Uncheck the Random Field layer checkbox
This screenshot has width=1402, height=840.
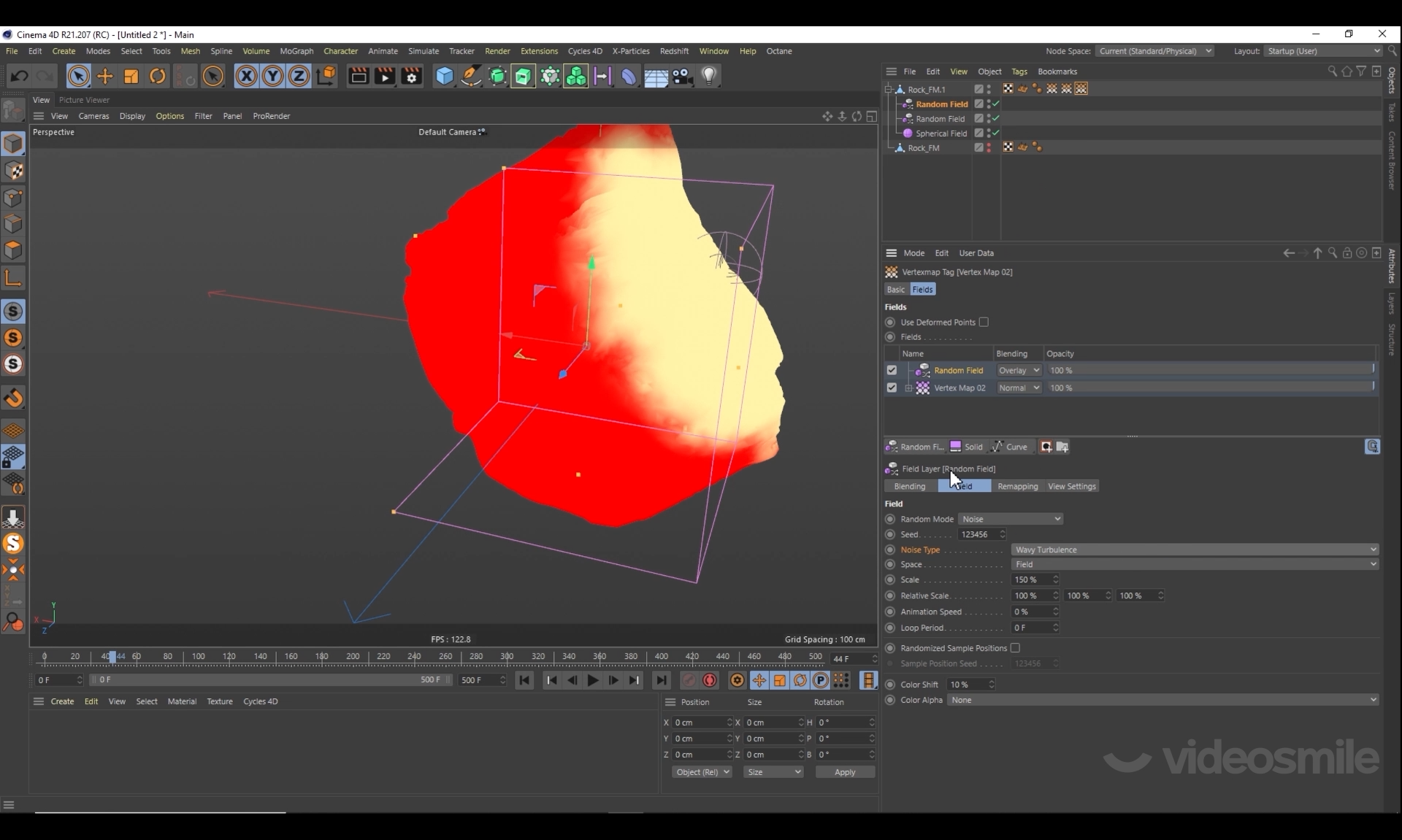tap(892, 370)
